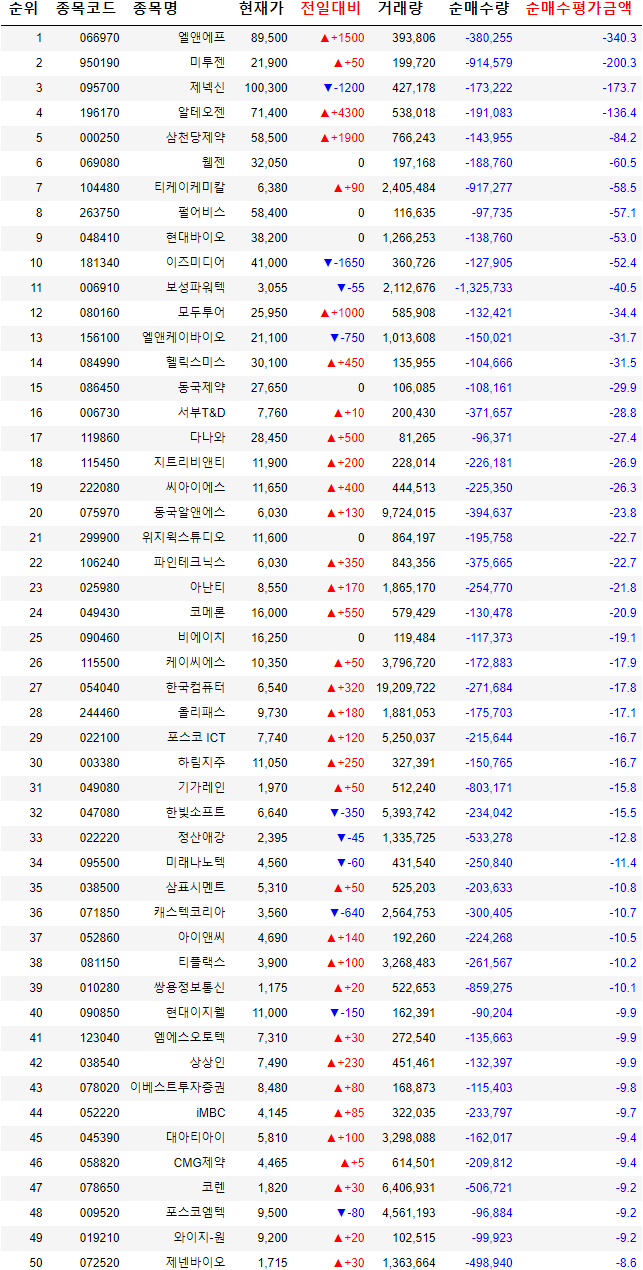The width and height of the screenshot is (643, 1270).
Task: Select the stock name 제넨바이오
Action: (195, 1263)
